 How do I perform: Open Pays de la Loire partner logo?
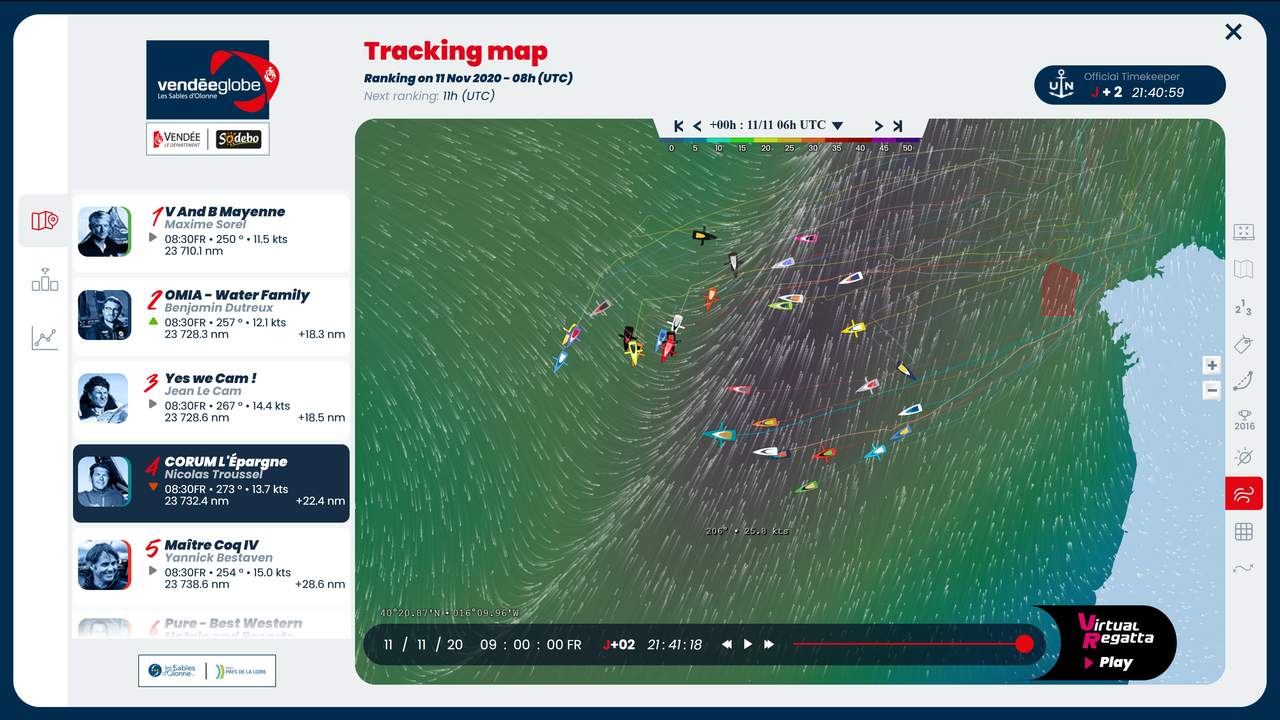tap(241, 671)
